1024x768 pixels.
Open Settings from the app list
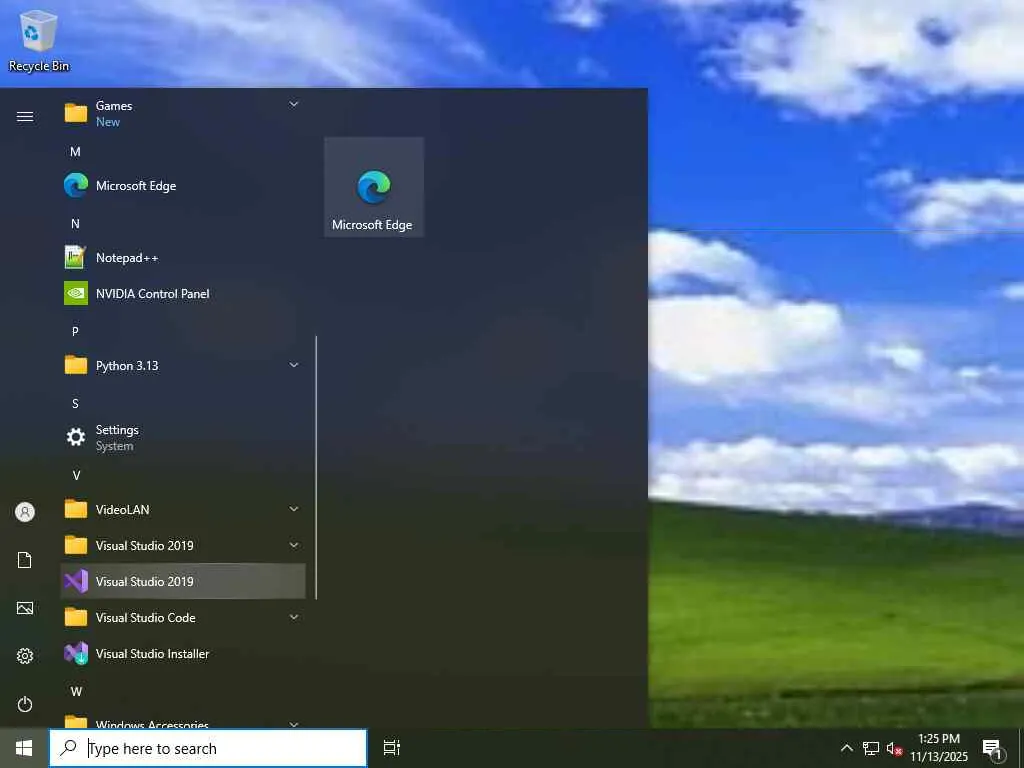click(x=182, y=437)
